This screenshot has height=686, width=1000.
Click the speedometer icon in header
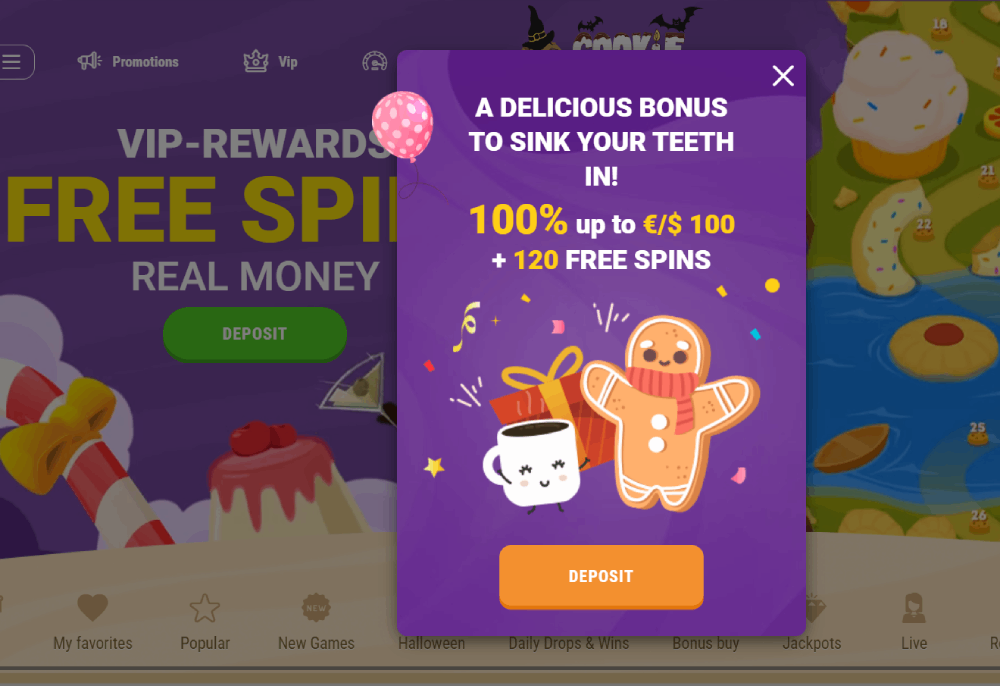pyautogui.click(x=374, y=61)
